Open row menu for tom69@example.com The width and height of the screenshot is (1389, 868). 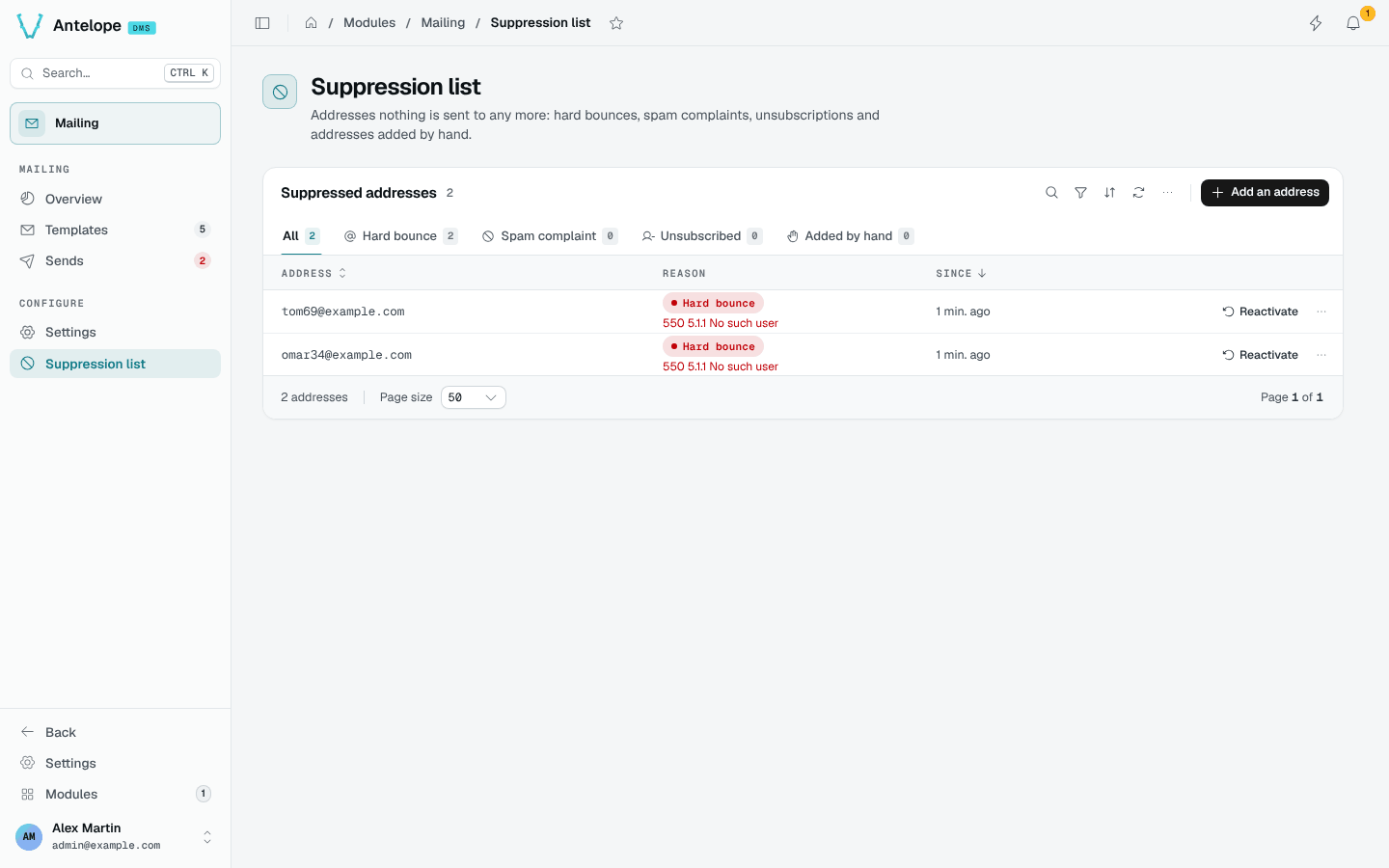tap(1321, 312)
